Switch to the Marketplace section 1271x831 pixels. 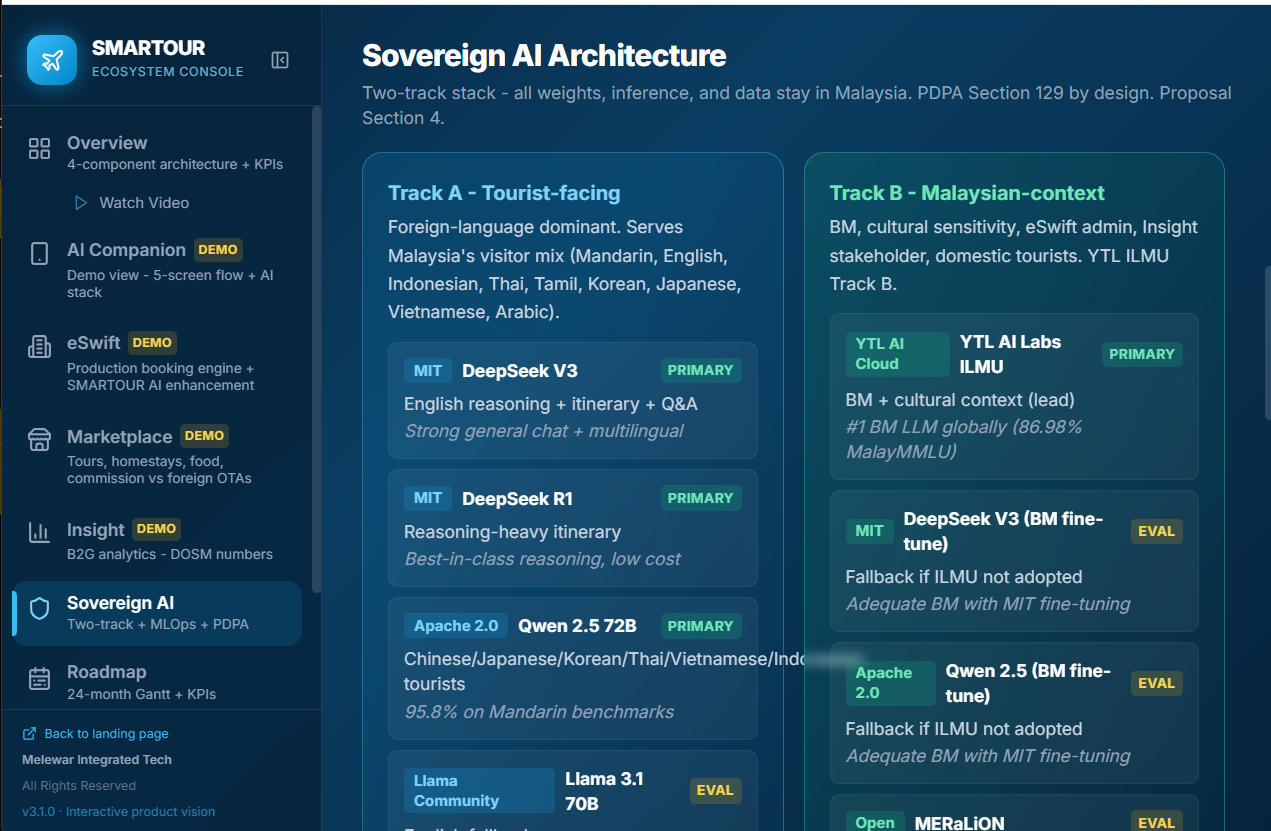[157, 455]
